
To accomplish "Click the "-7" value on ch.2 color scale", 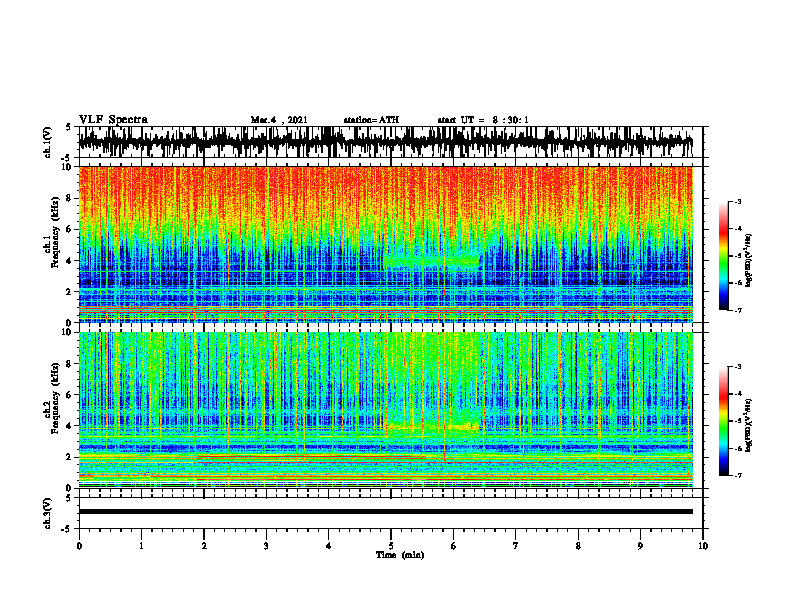I will (x=738, y=476).
